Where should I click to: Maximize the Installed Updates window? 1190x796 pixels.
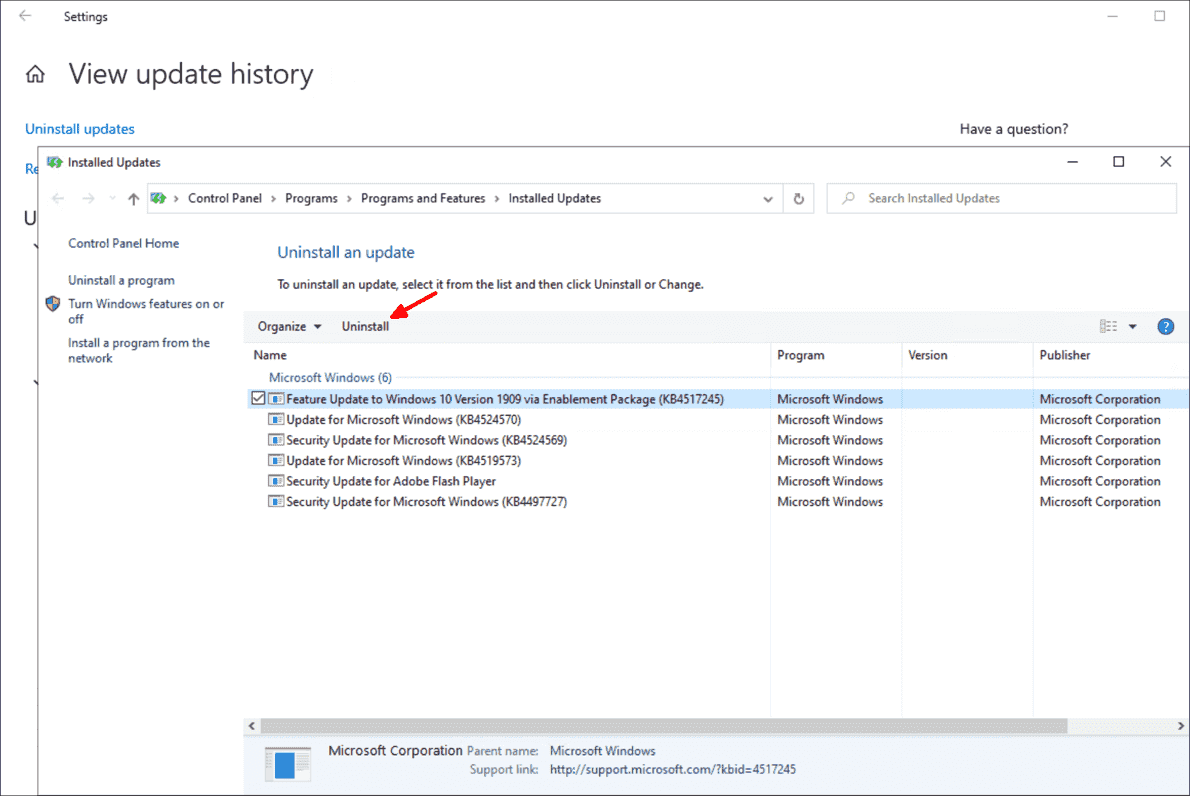point(1119,162)
